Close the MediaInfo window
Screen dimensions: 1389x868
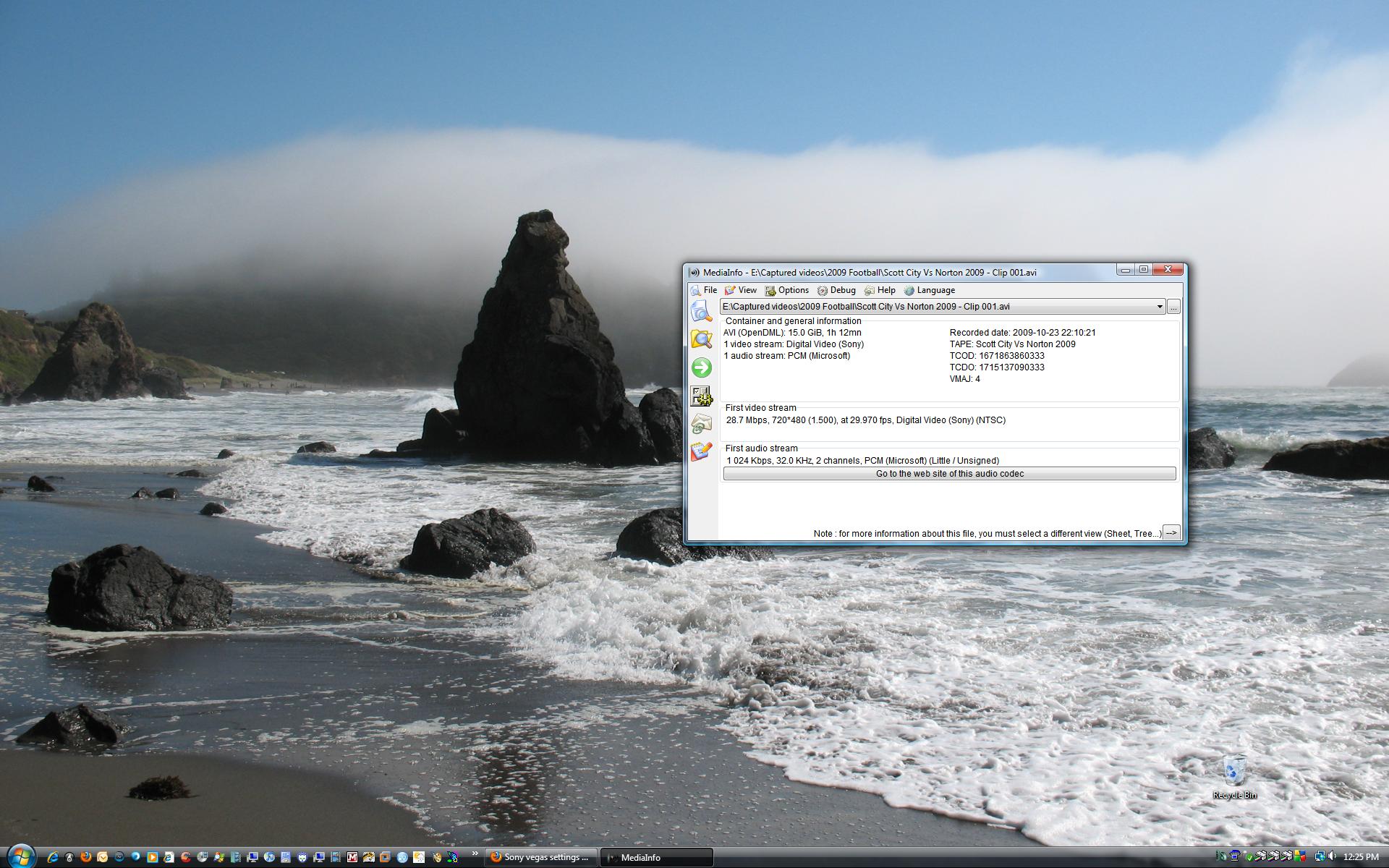(1168, 270)
